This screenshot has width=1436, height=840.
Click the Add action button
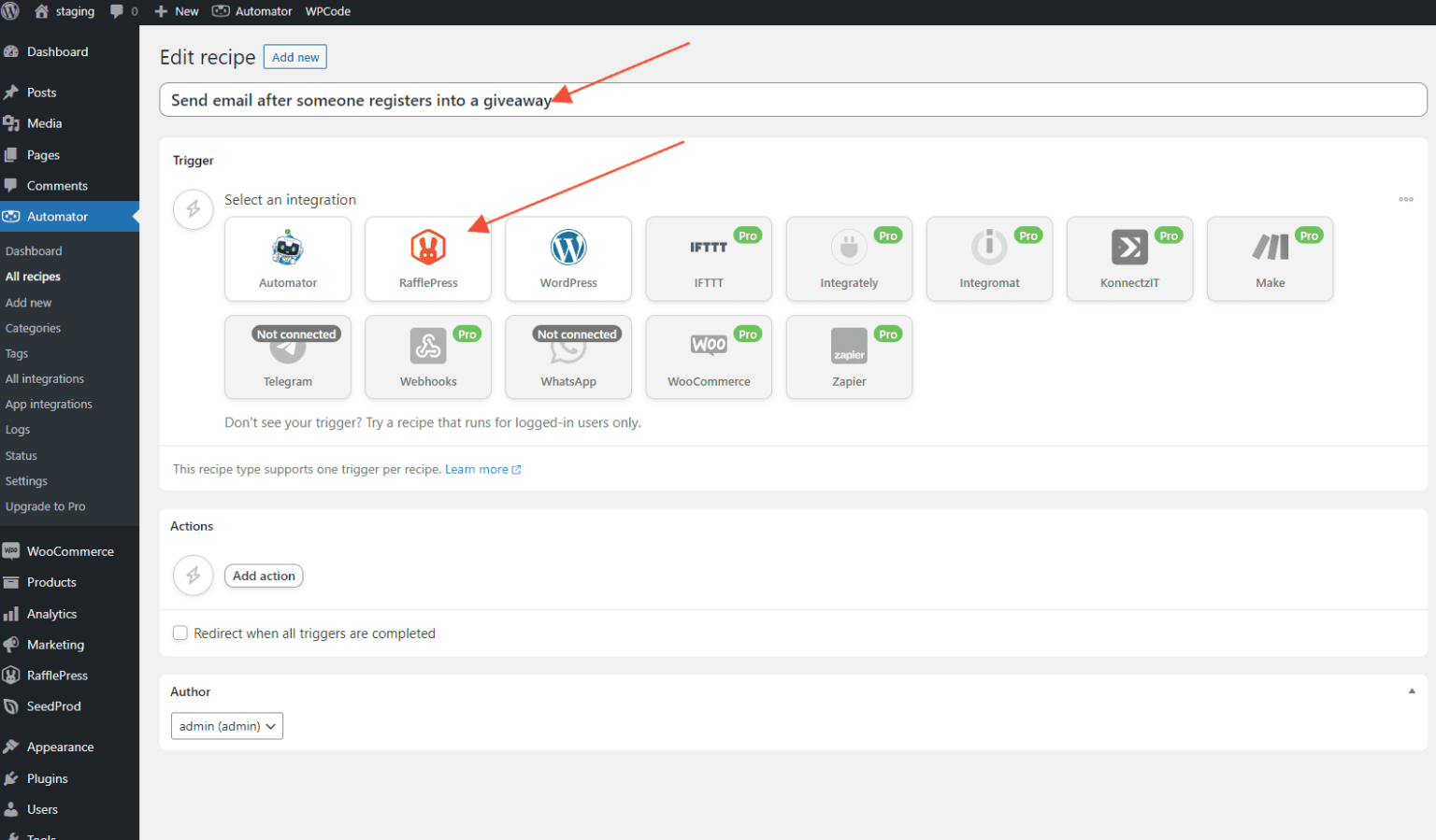coord(264,576)
